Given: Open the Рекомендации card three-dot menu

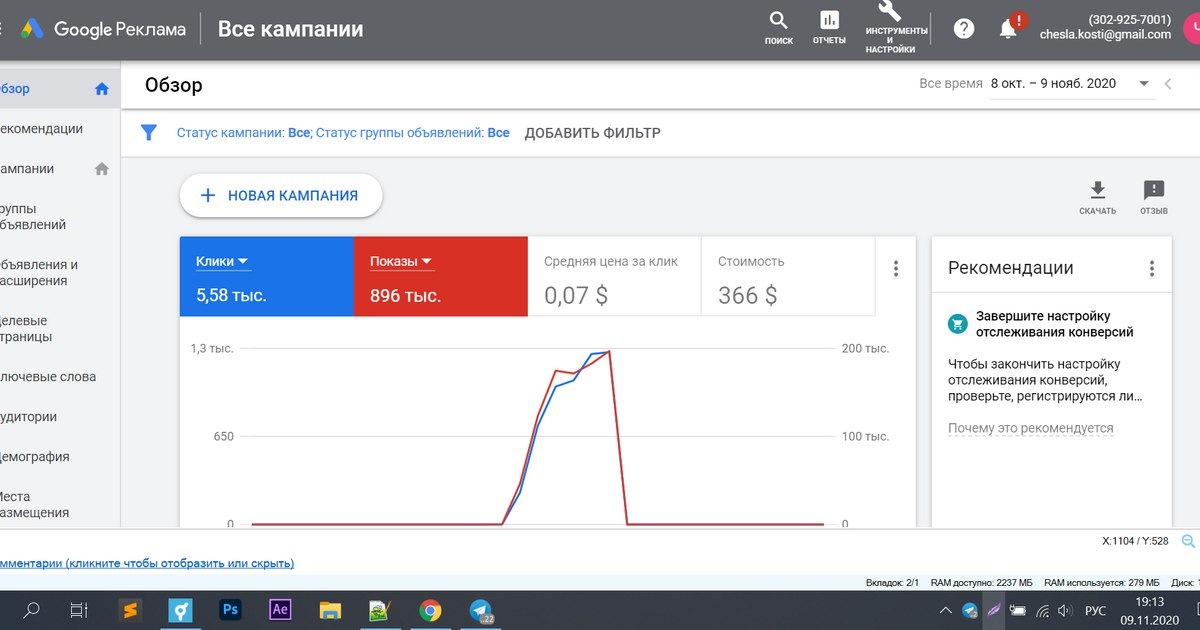Looking at the screenshot, I should (1152, 268).
